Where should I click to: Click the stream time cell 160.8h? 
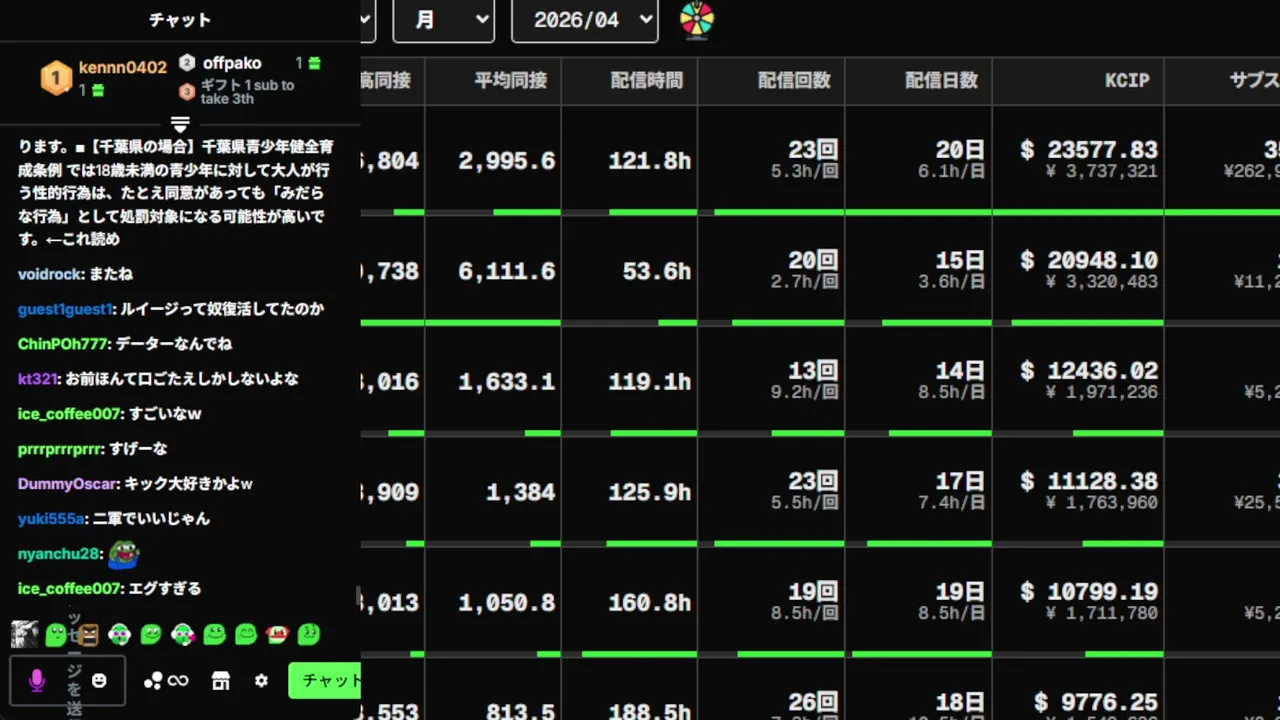[x=650, y=603]
